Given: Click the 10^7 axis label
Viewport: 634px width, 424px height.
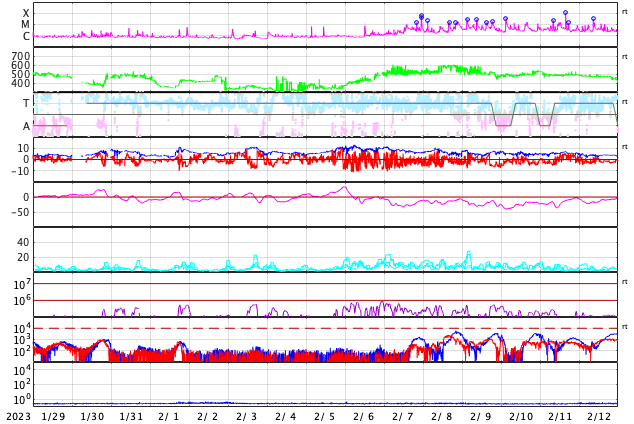Looking at the screenshot, I should pos(22,285).
